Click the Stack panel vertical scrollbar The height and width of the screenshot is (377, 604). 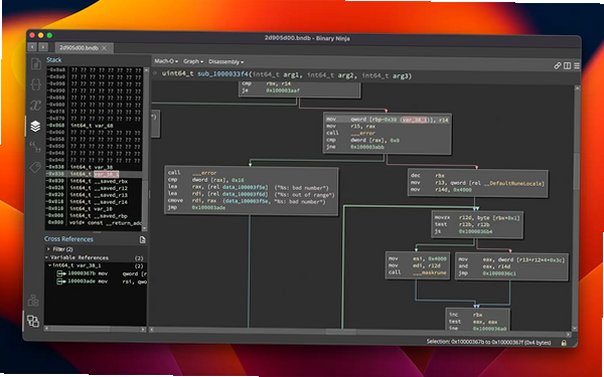click(x=146, y=148)
